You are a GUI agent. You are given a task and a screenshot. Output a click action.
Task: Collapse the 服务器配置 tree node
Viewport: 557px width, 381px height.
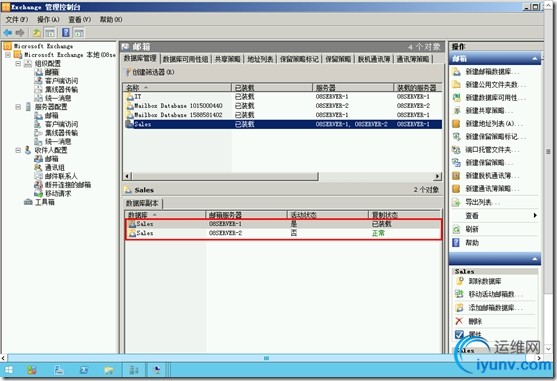pyautogui.click(x=18, y=107)
